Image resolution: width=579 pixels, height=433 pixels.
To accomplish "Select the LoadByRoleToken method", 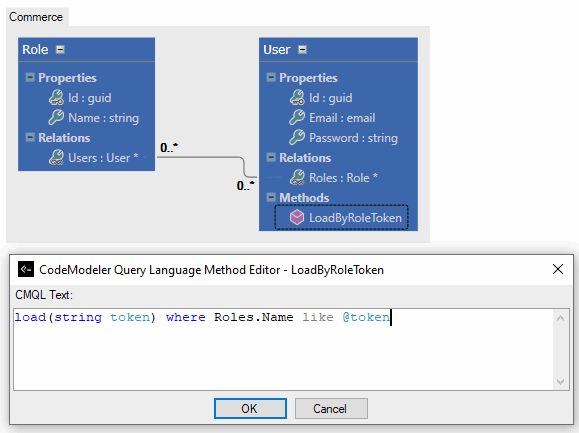I will 341,217.
